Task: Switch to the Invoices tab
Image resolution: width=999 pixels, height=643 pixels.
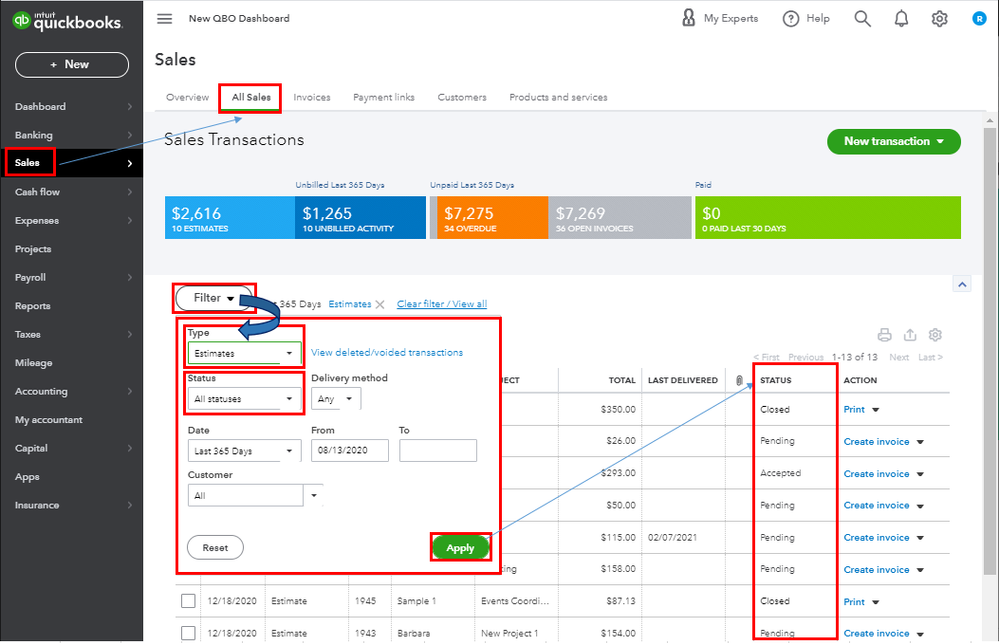Action: (x=312, y=98)
